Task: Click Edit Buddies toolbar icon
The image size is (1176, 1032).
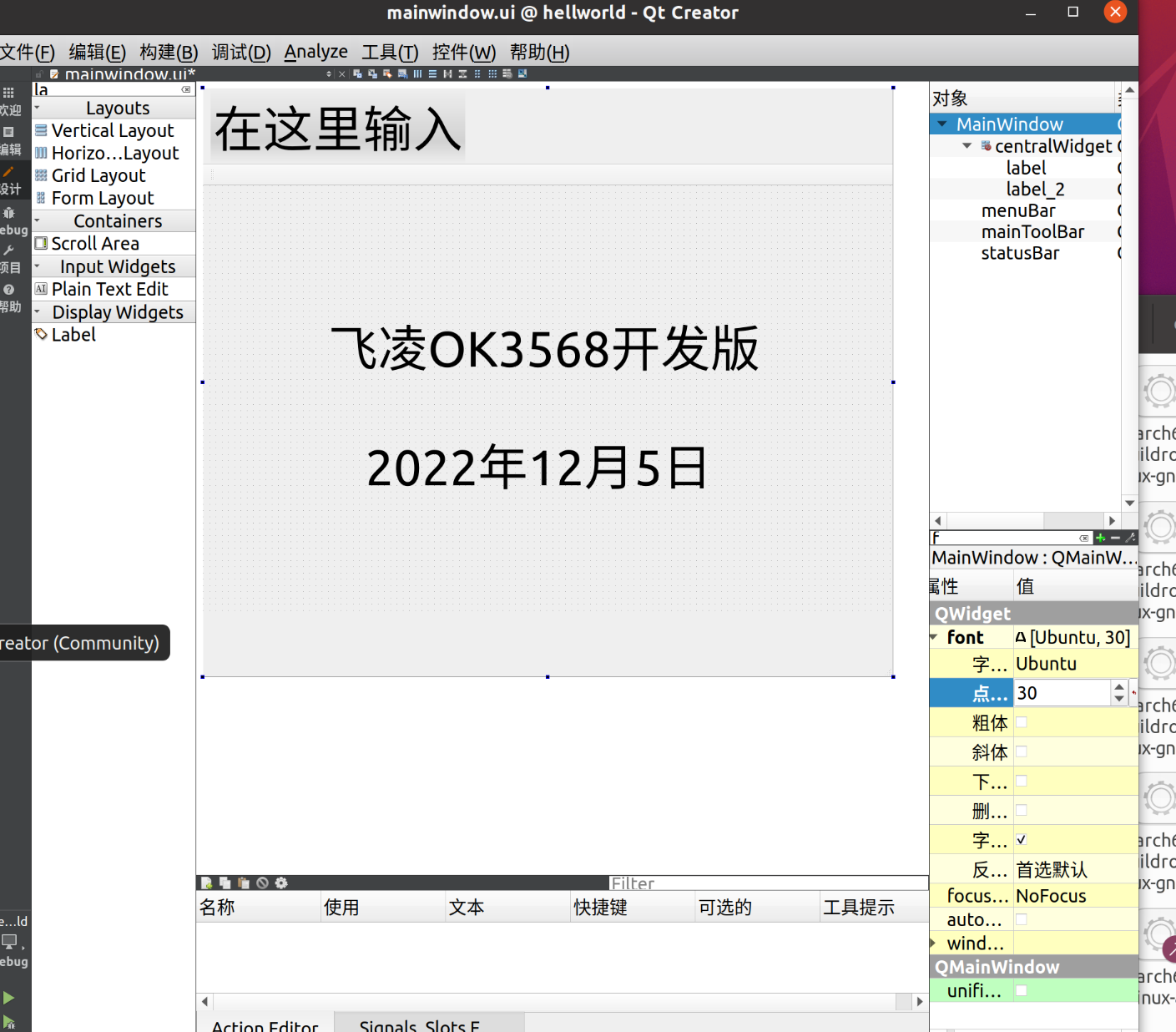Action: [x=387, y=73]
